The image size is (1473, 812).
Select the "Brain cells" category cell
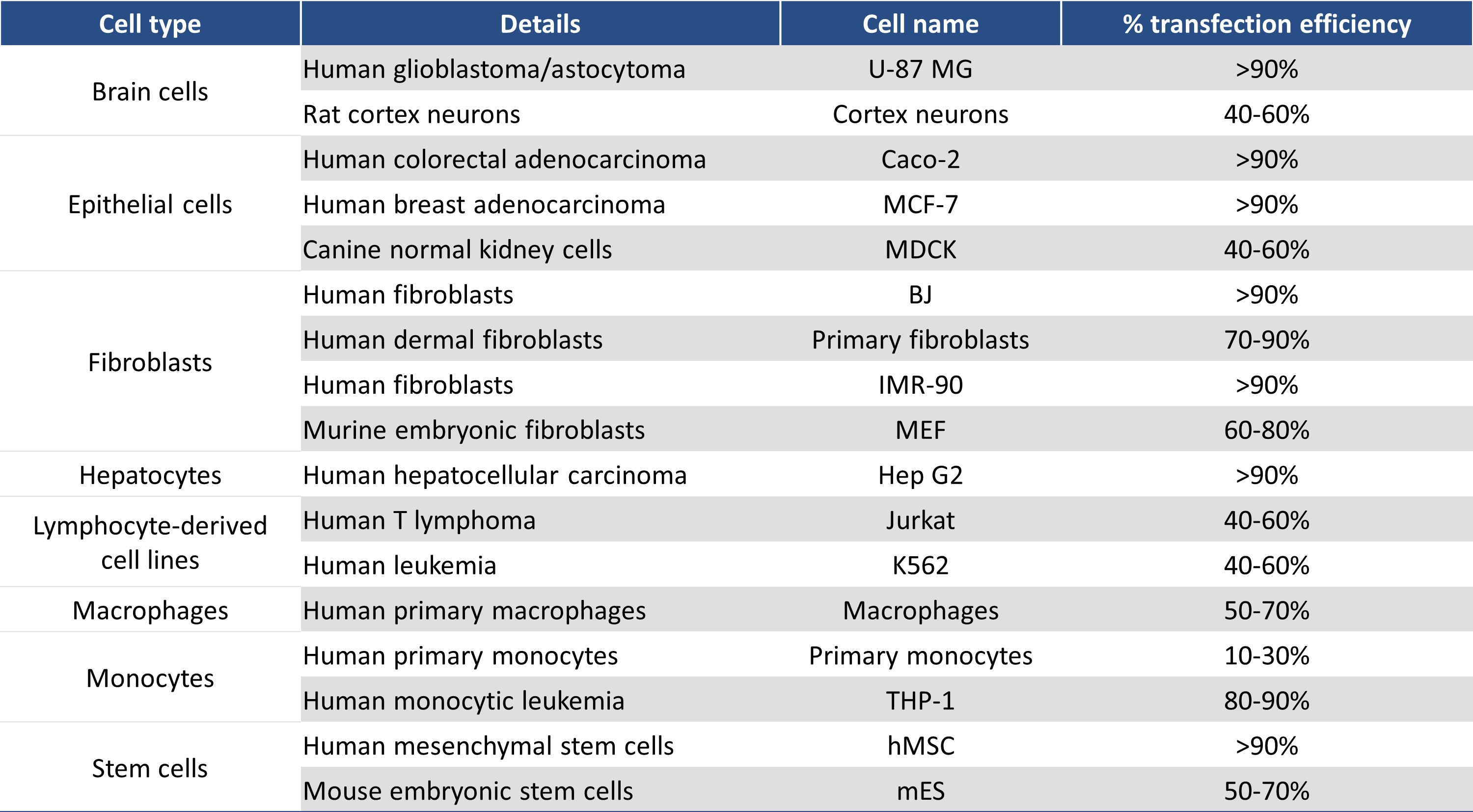pyautogui.click(x=150, y=91)
